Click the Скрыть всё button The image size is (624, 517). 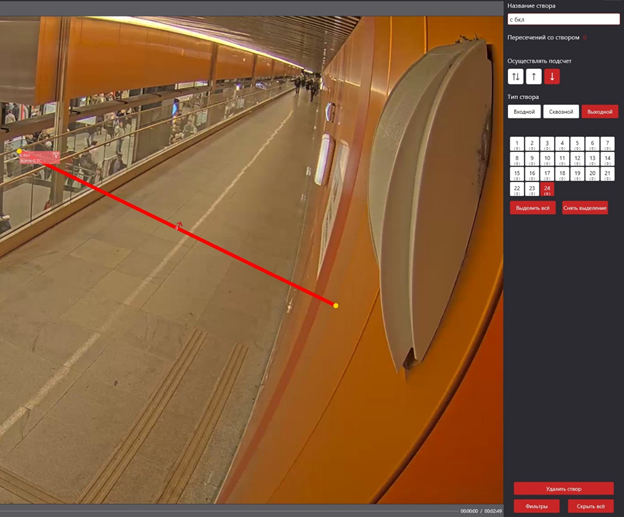[591, 506]
